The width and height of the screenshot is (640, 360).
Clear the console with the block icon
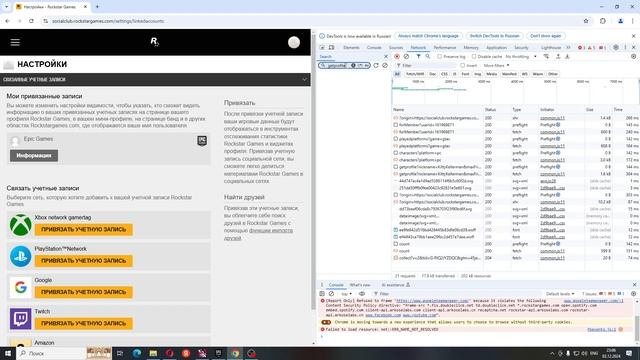(x=331, y=293)
